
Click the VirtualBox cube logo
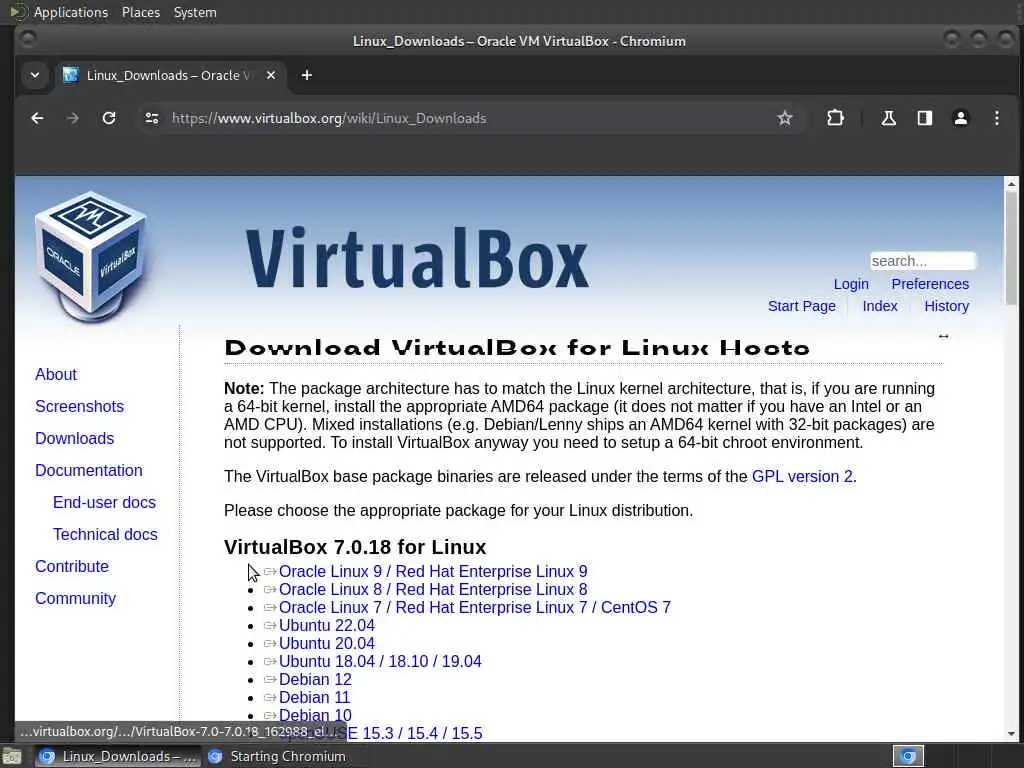click(x=91, y=257)
